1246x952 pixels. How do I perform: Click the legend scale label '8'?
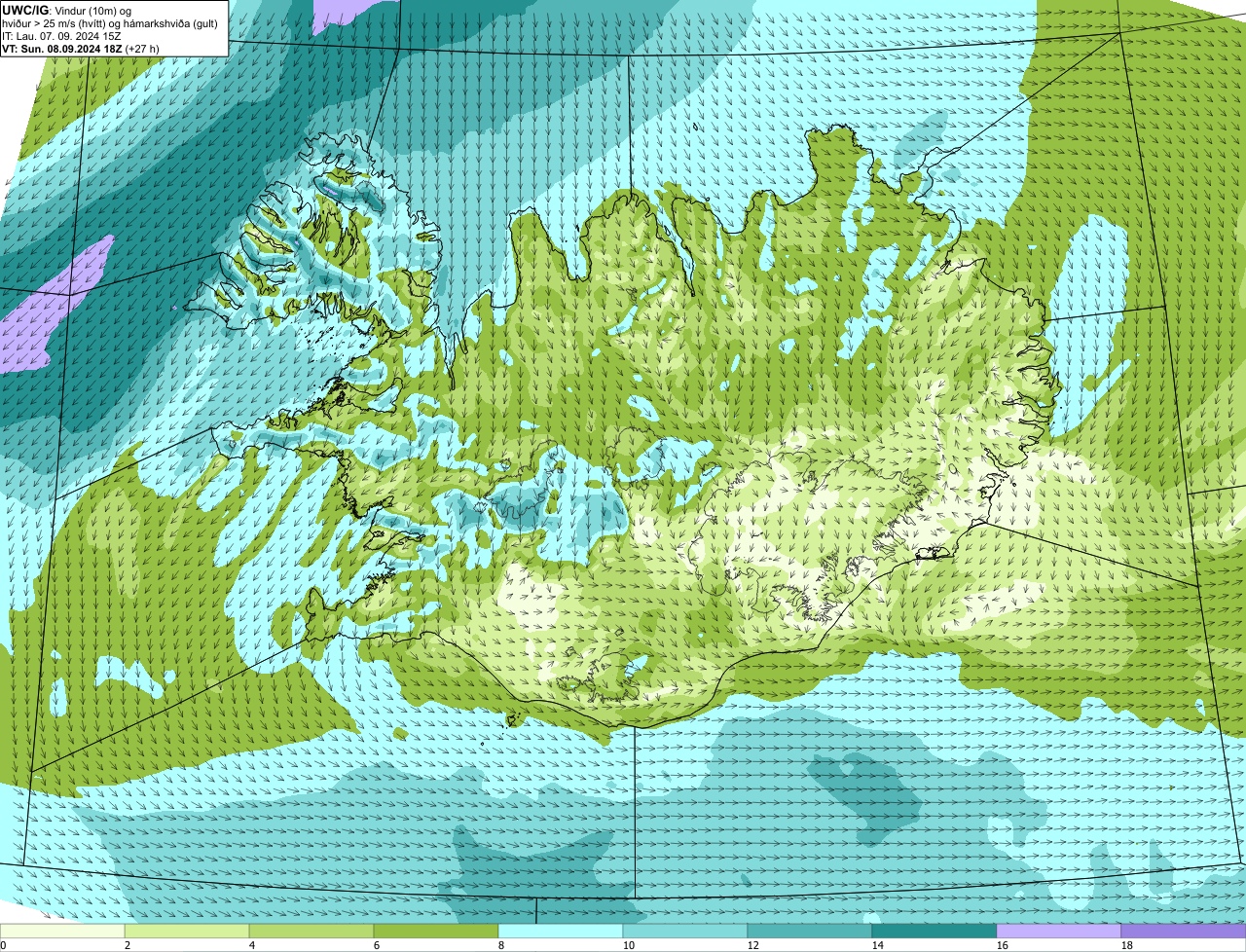500,945
